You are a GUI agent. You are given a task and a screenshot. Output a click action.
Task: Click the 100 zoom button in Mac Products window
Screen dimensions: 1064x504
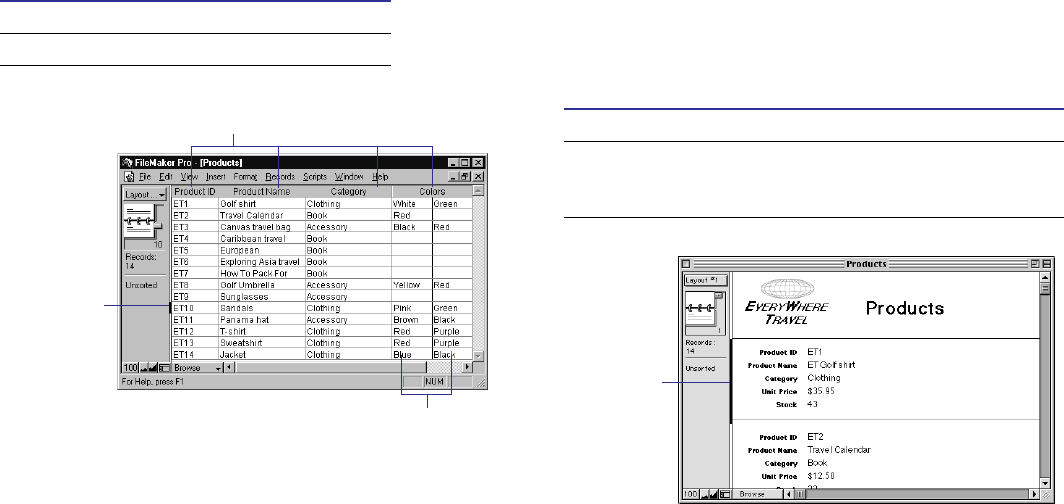coord(691,495)
